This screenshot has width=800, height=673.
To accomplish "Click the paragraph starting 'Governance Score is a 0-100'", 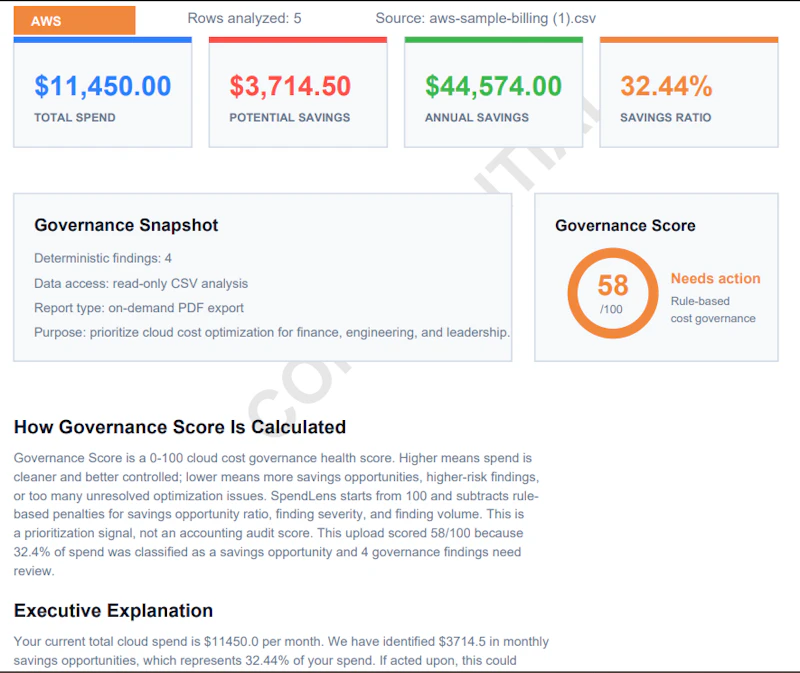I will point(277,514).
